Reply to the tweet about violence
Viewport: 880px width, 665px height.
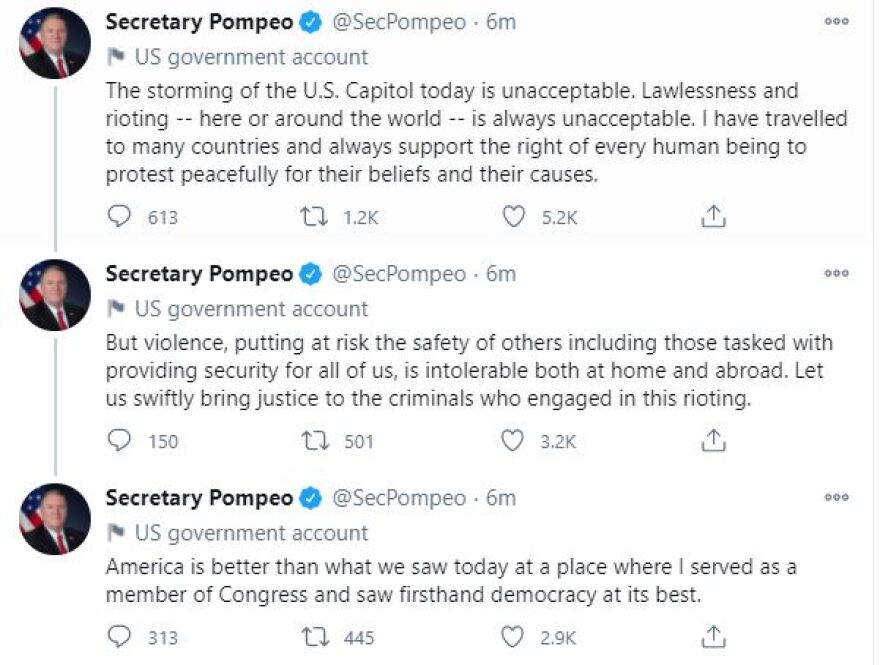[x=119, y=440]
